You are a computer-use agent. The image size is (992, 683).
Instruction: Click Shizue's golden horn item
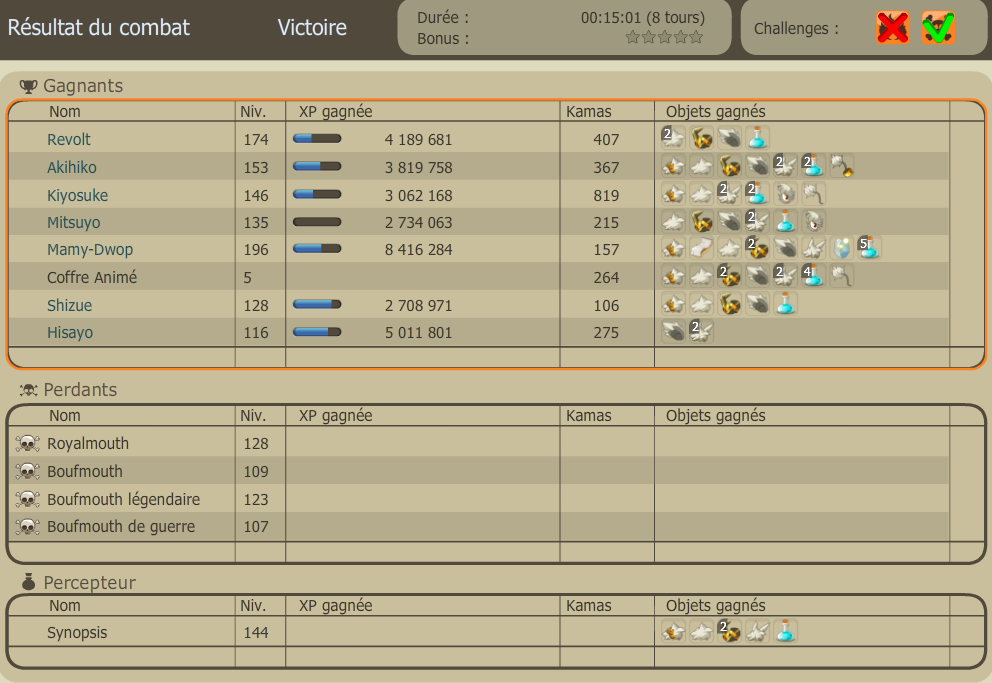point(729,304)
